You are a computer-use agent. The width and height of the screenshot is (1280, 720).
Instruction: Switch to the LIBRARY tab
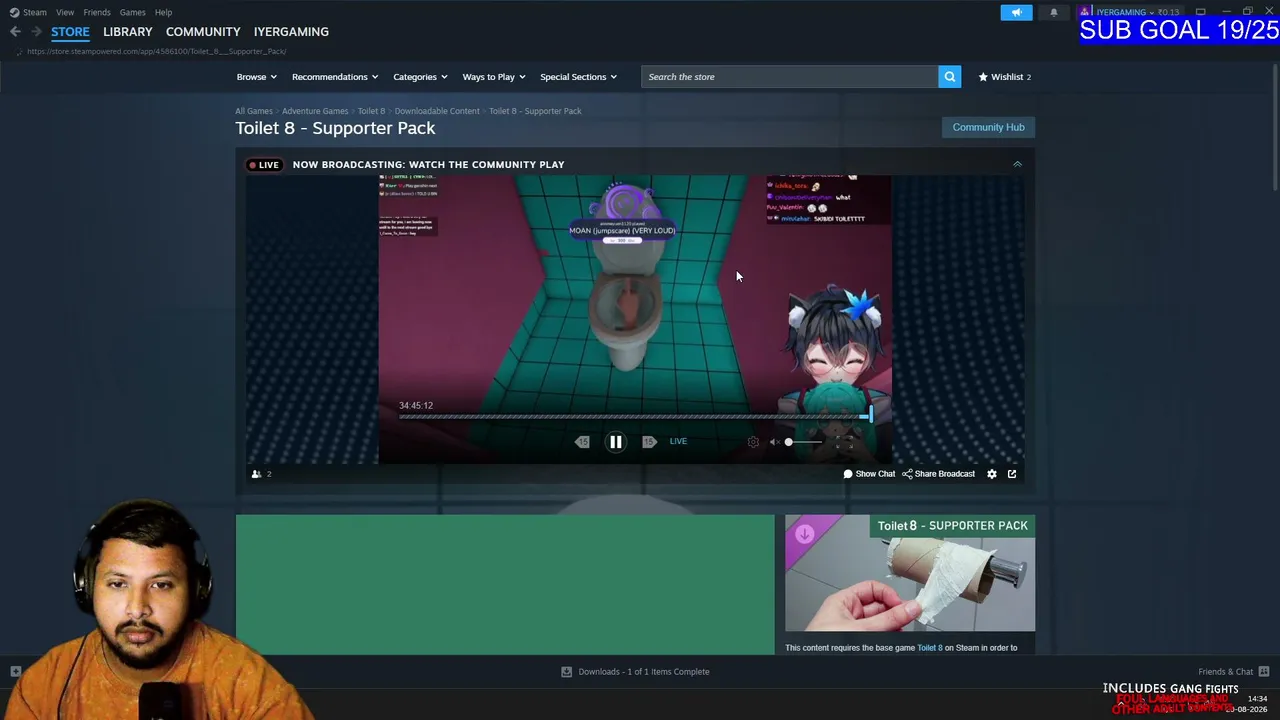click(128, 32)
